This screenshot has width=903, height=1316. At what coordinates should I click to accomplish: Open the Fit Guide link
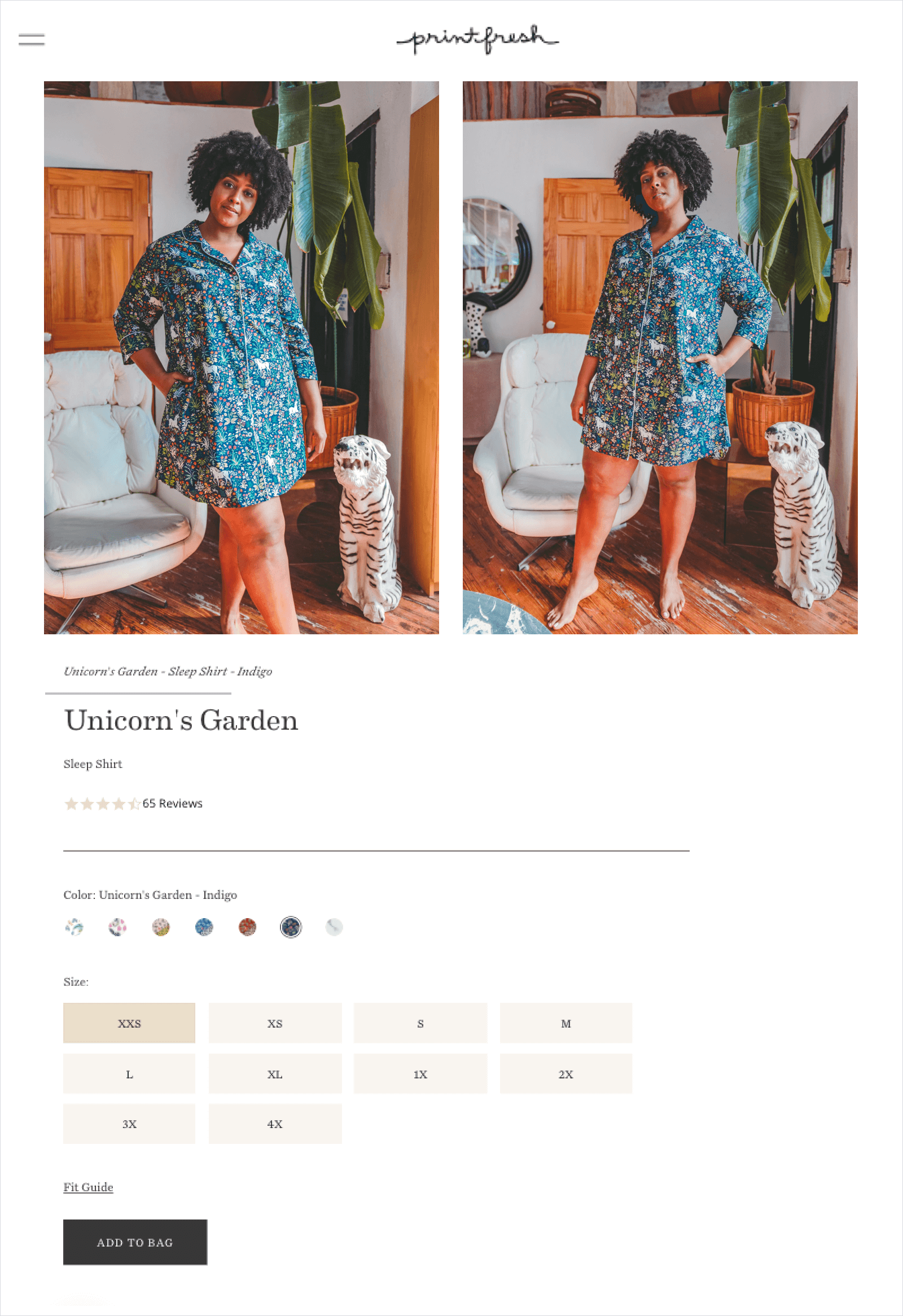click(x=88, y=1187)
